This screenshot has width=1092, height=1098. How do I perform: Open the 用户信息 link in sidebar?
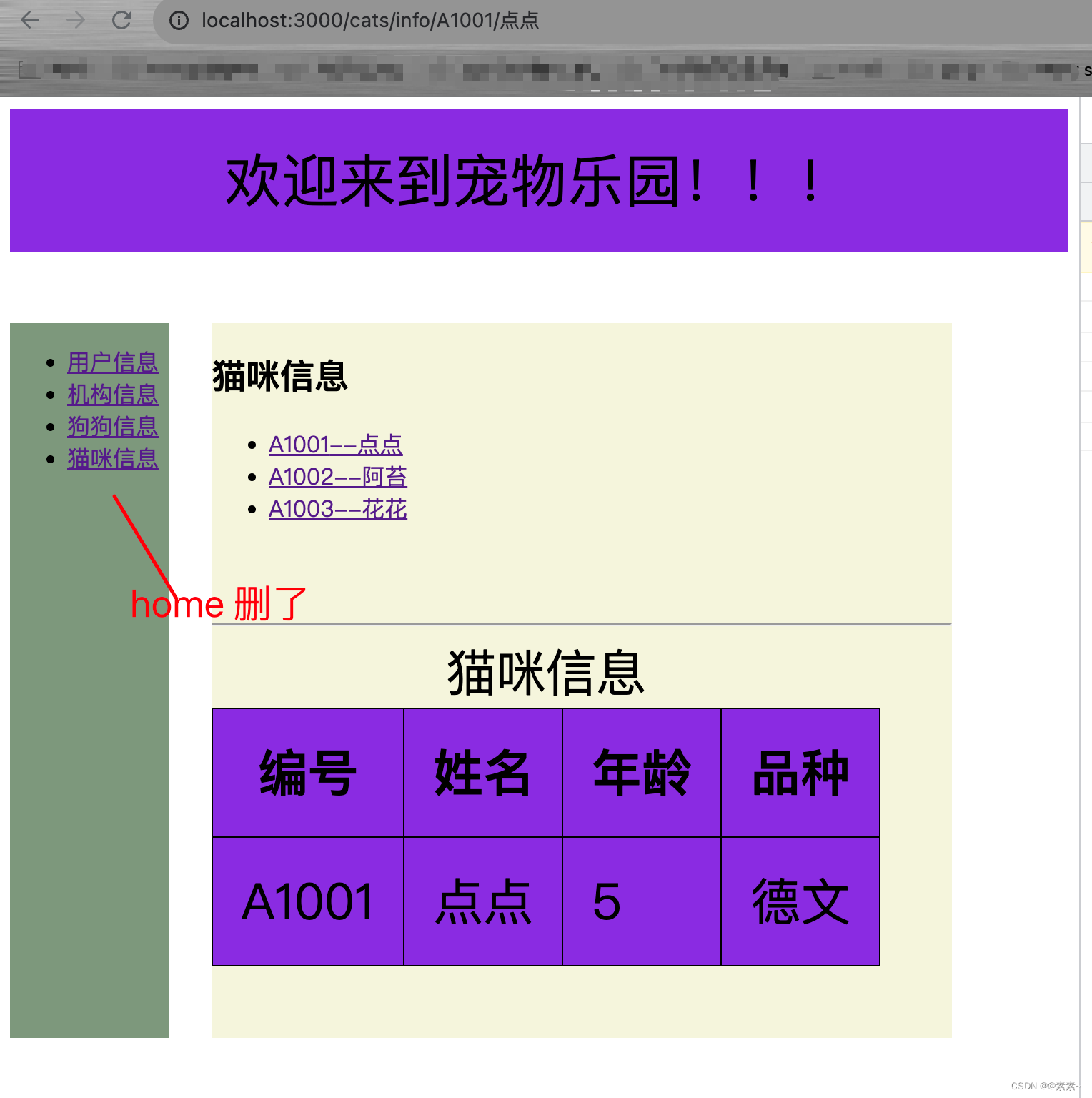[x=112, y=362]
